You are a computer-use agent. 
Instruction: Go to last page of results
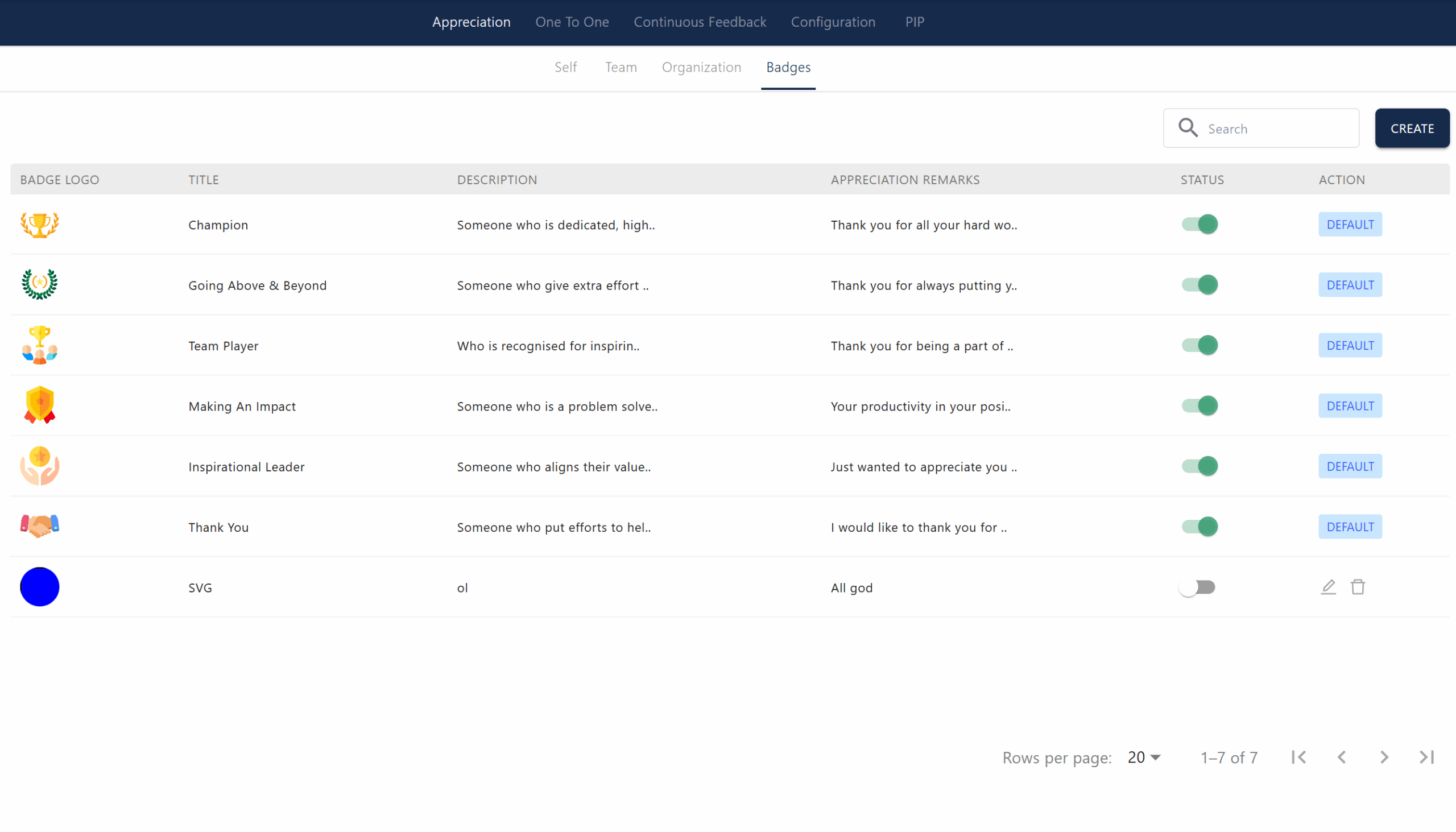pos(1427,757)
